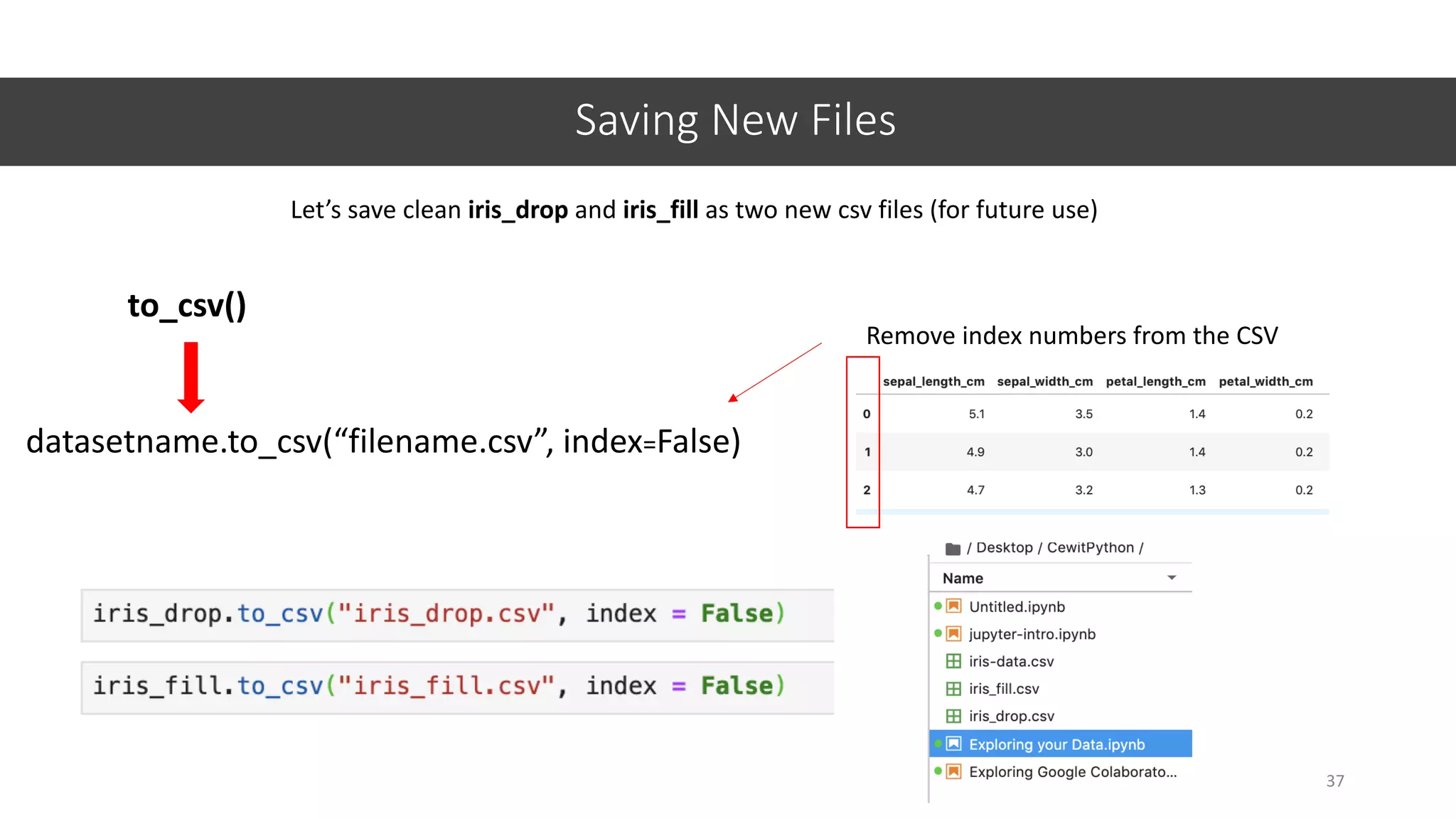Click the sepal length value 4.9

click(x=975, y=452)
